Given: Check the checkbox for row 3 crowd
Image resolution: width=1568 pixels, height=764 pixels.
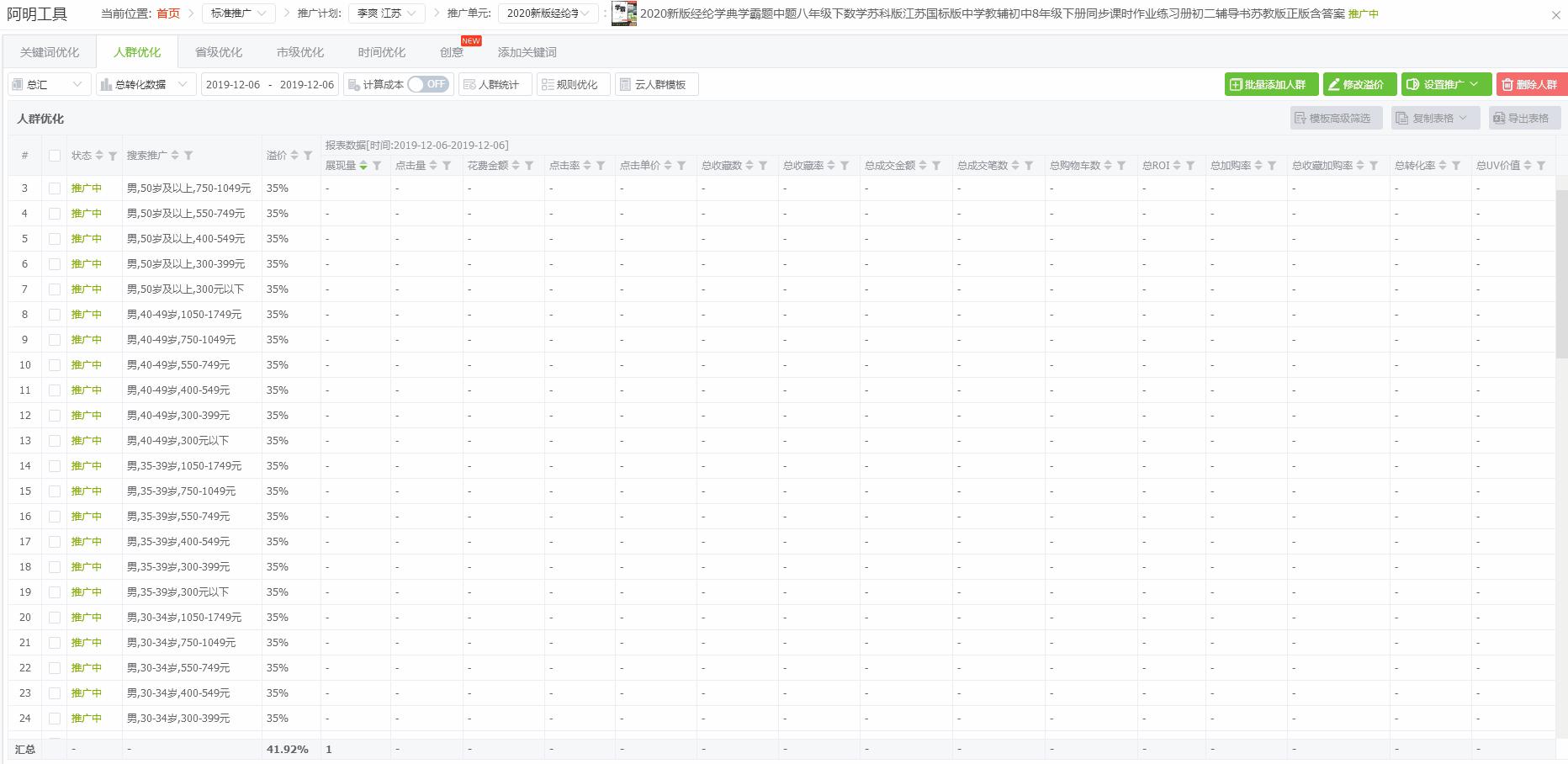Looking at the screenshot, I should 56,188.
